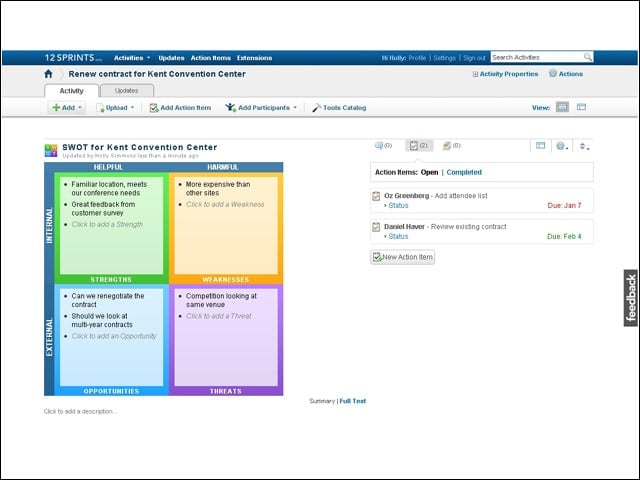This screenshot has width=640, height=480.
Task: Click 'Great feedback from customer survey'
Action: (x=103, y=209)
